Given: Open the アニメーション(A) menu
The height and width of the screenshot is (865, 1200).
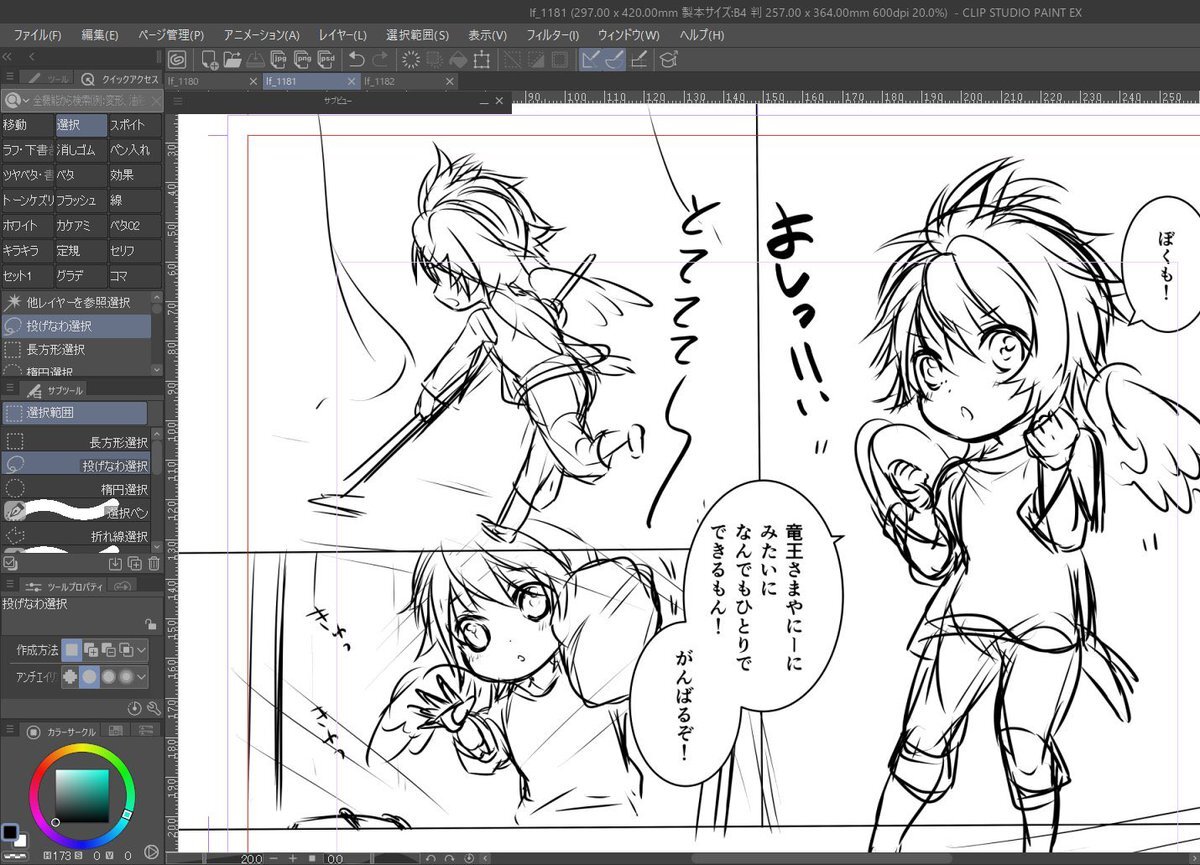Looking at the screenshot, I should pos(262,35).
